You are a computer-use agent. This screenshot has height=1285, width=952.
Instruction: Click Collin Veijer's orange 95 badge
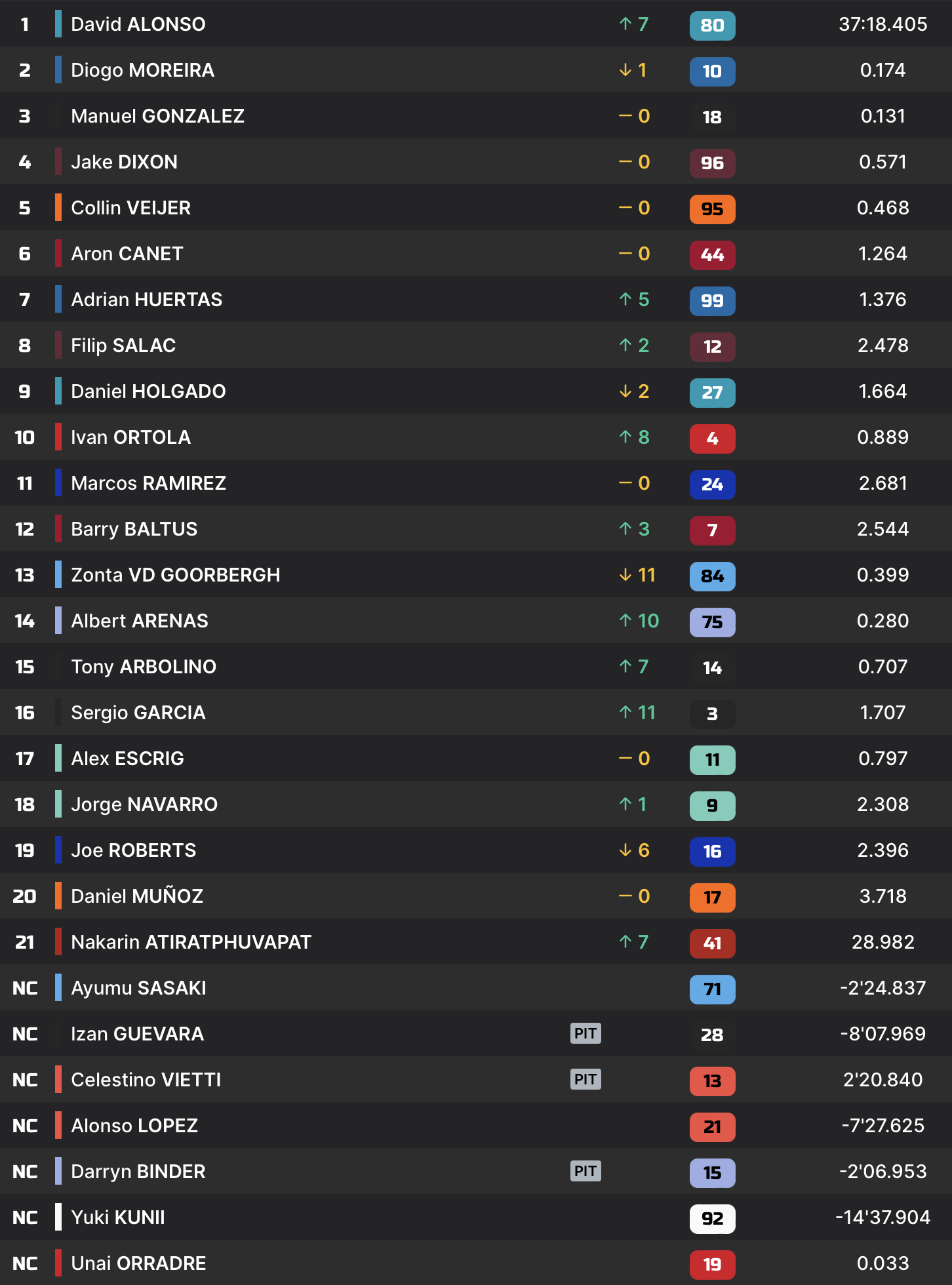[712, 209]
